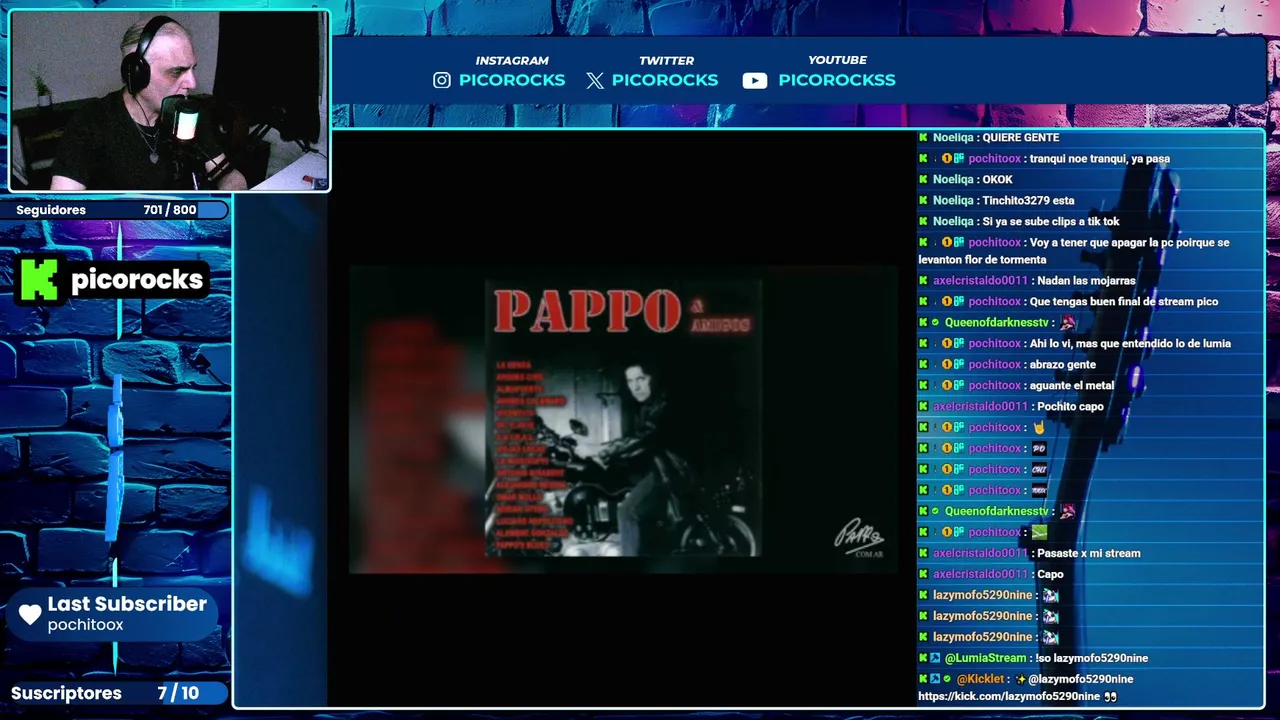Click the message 'Voy a tener que apagar la pc'
1280x720 pixels.
click(x=1074, y=251)
